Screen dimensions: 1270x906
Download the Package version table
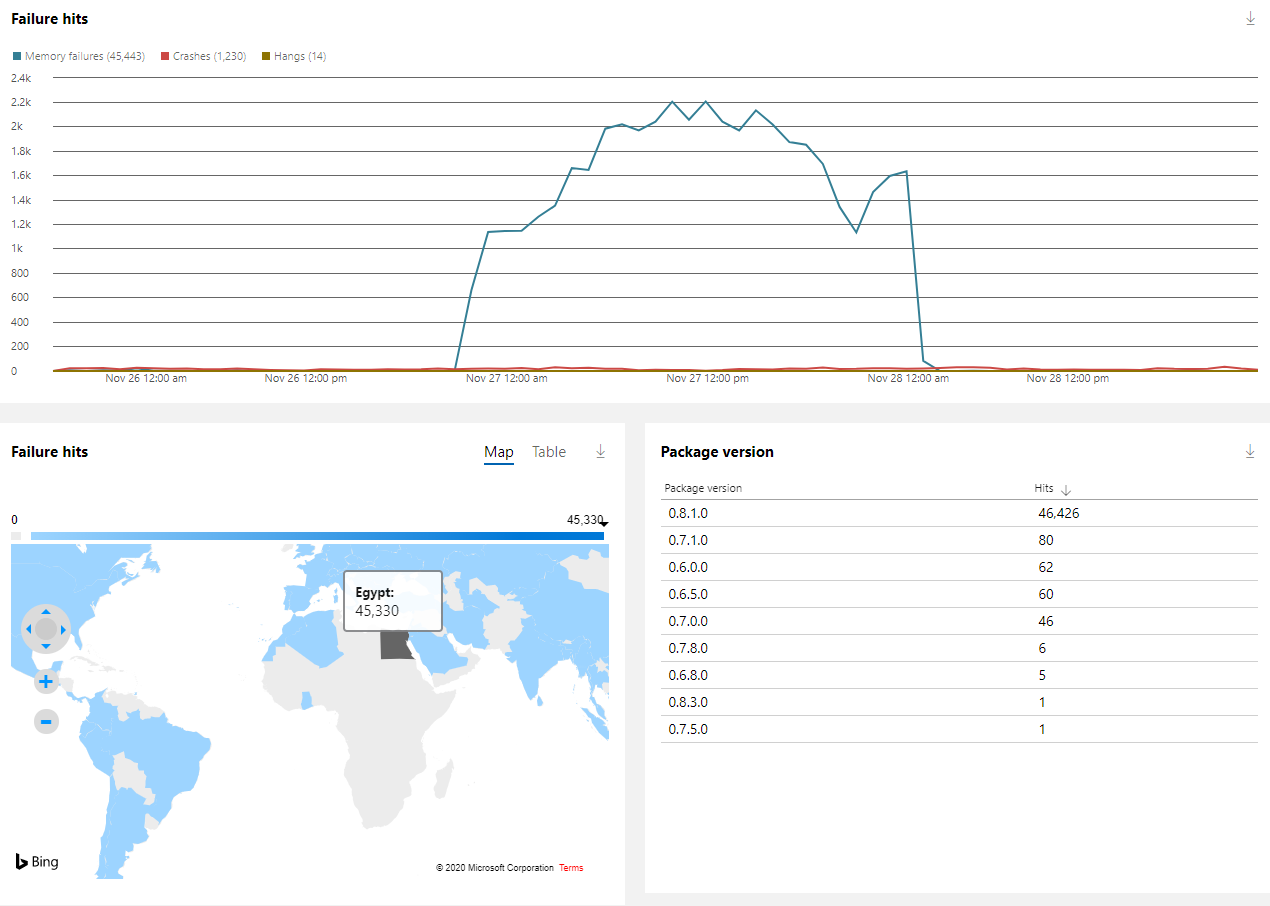point(1250,451)
